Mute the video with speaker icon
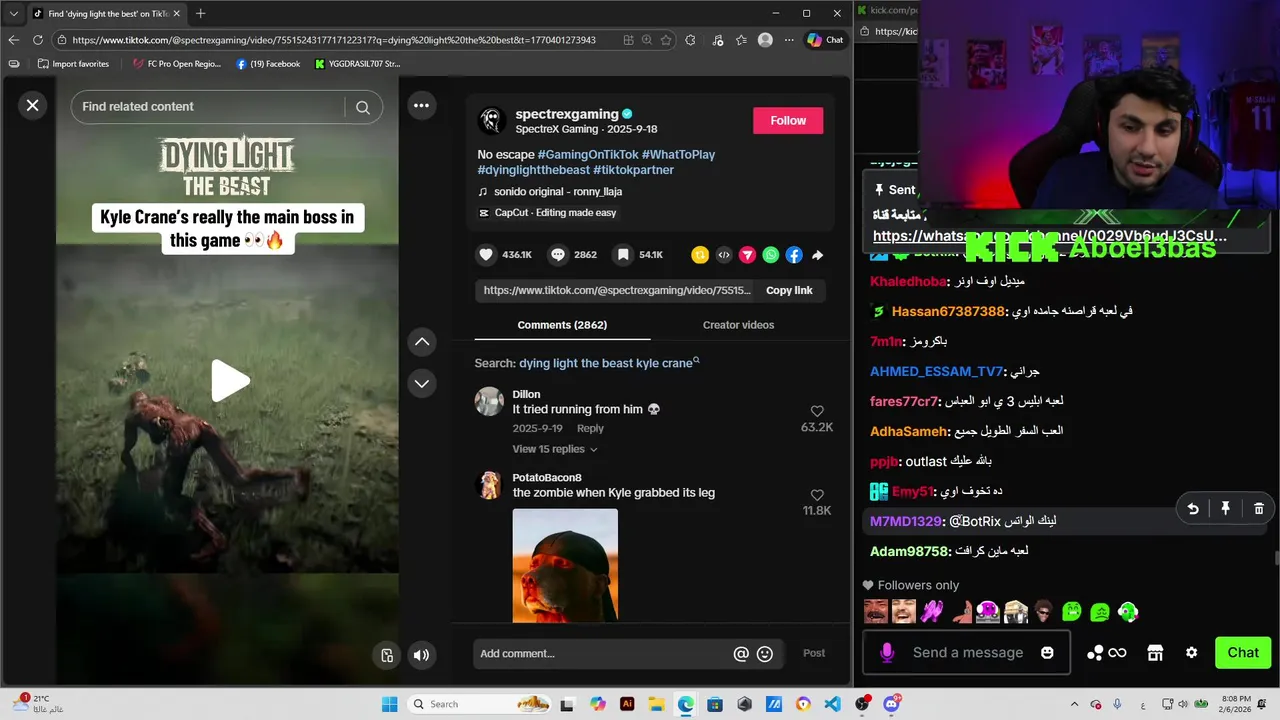The width and height of the screenshot is (1280, 720). click(x=421, y=655)
